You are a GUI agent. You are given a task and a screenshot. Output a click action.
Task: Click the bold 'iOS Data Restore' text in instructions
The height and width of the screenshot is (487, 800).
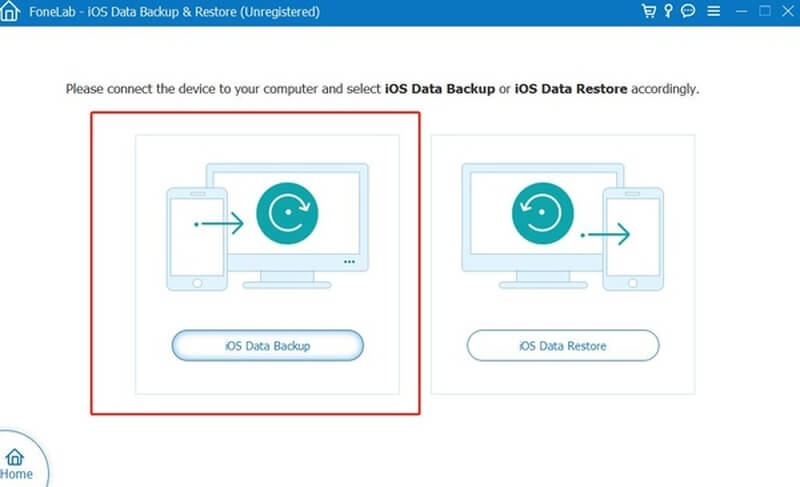[571, 89]
